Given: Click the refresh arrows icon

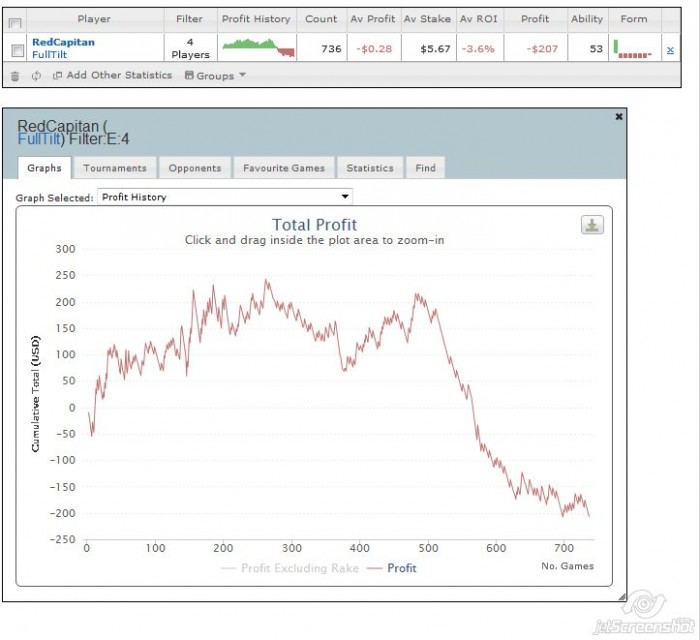Looking at the screenshot, I should tap(36, 76).
